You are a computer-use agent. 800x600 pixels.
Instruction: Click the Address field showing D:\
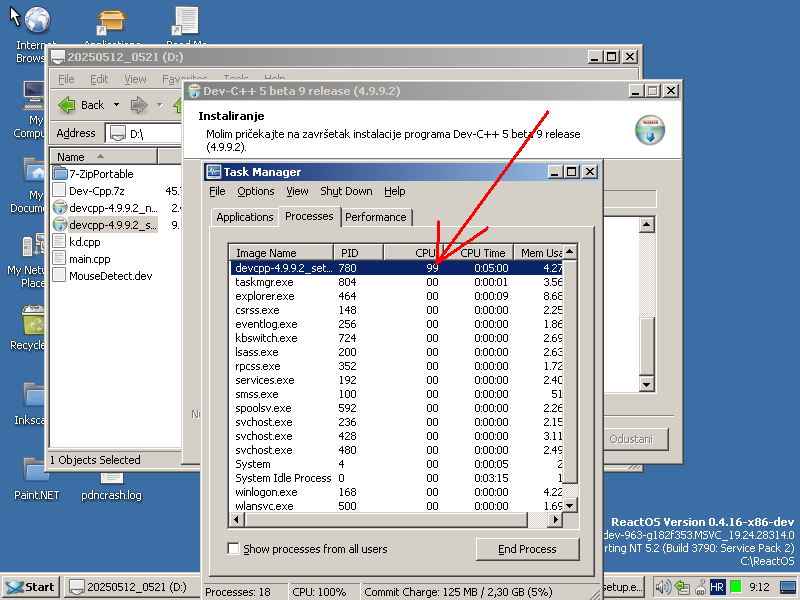145,134
